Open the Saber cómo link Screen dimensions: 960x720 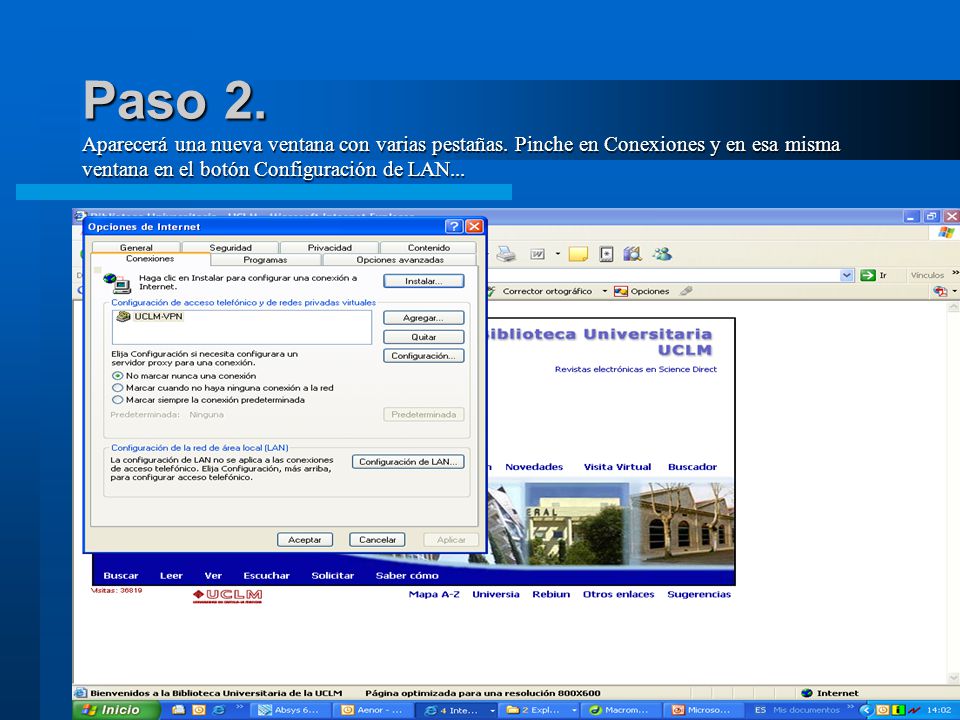[407, 576]
